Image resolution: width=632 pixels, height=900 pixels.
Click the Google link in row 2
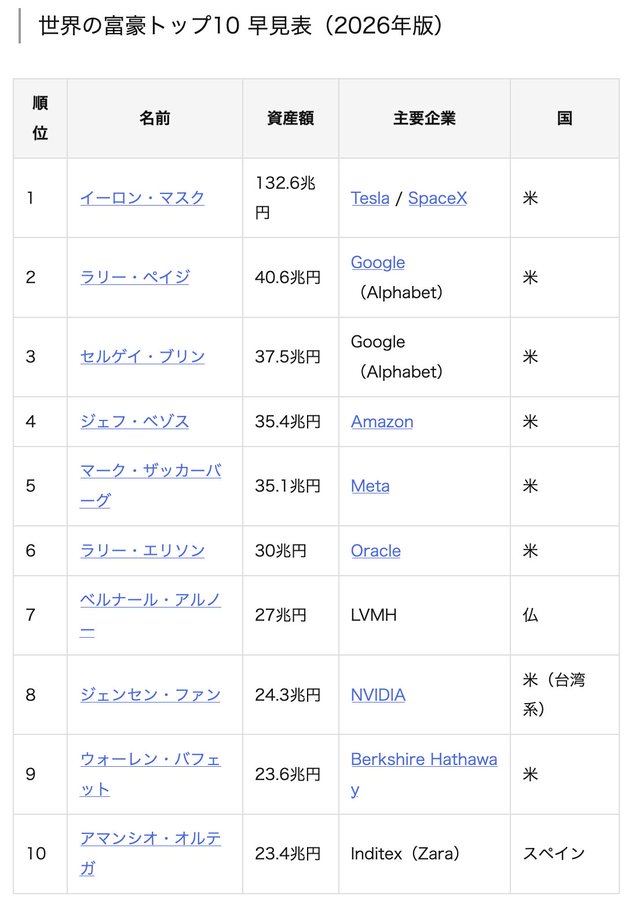tap(378, 262)
